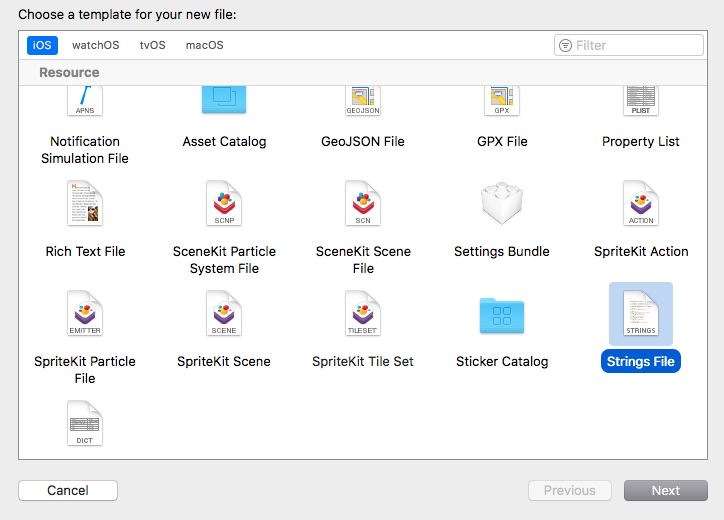Click the "Sticker Catalog" label

(x=502, y=361)
